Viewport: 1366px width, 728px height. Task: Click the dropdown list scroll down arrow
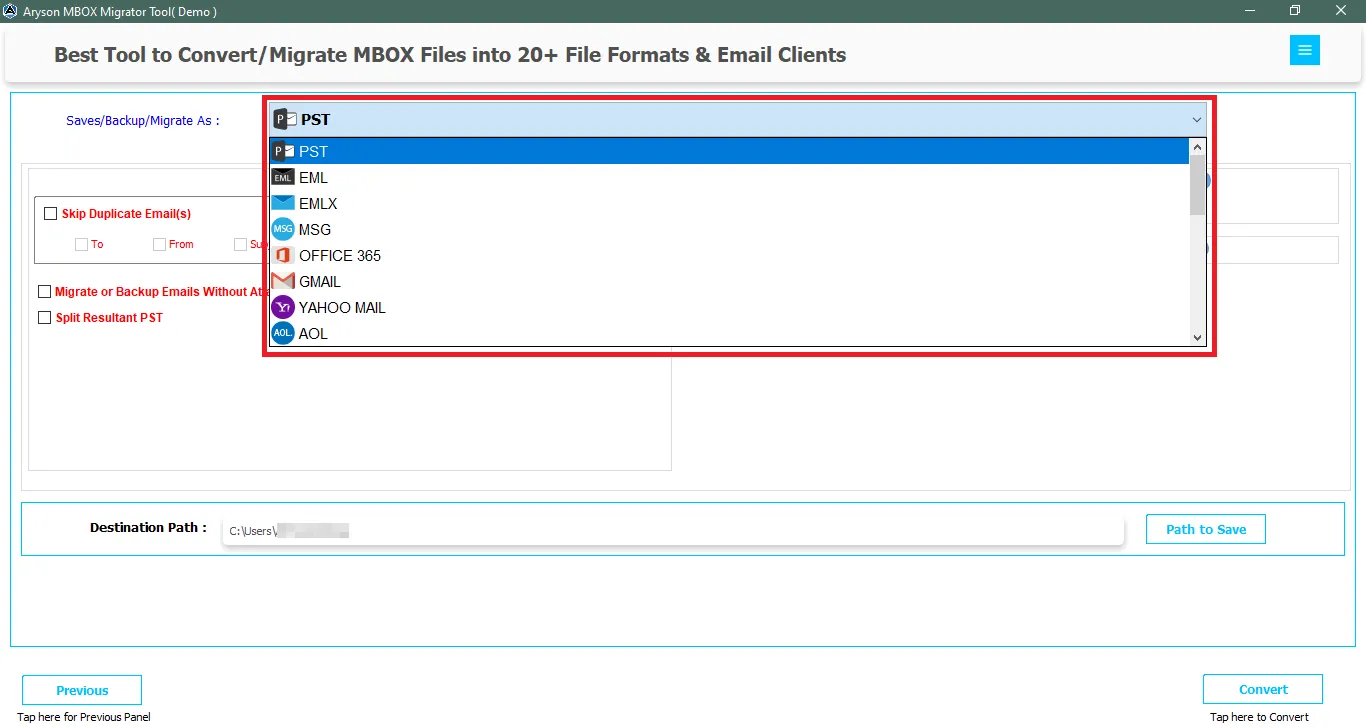1197,338
